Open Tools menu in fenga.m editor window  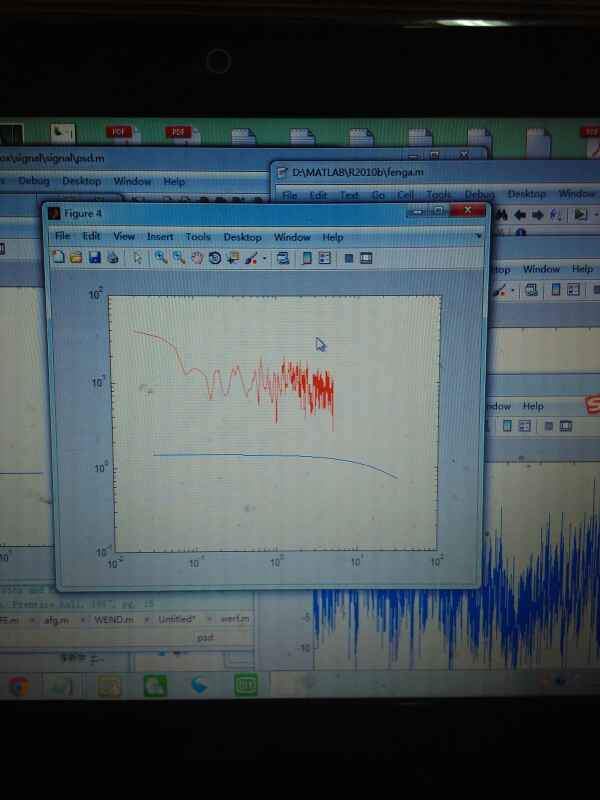pos(439,194)
